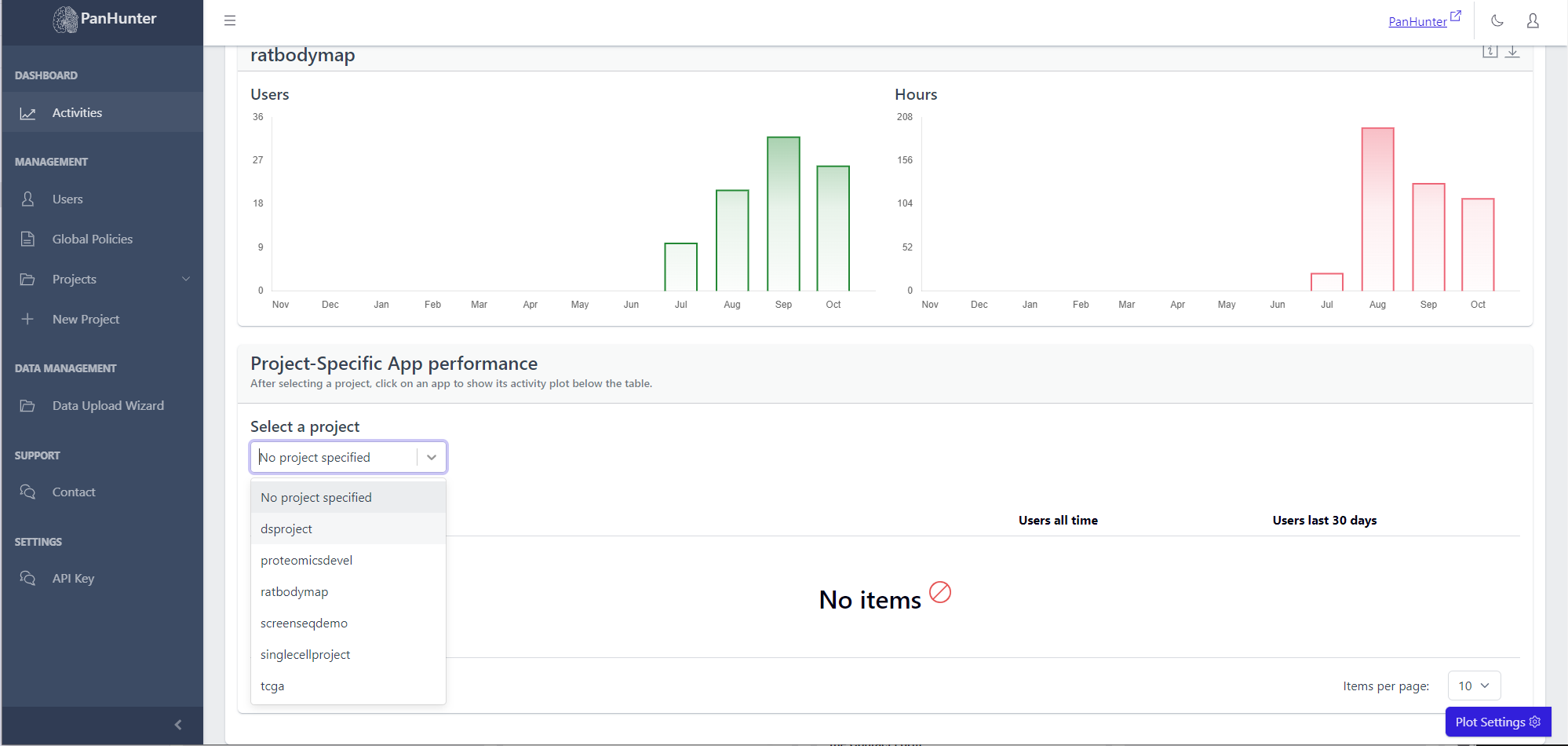
Task: Click the plus icon beside New Project
Action: [x=27, y=319]
